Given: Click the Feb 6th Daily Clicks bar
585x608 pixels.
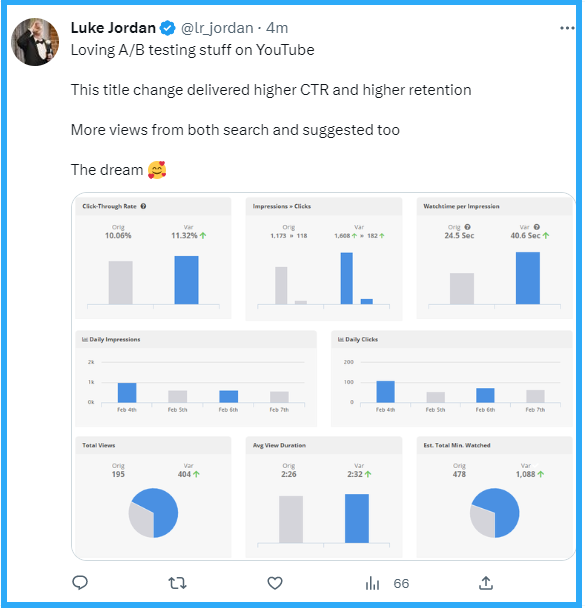Looking at the screenshot, I should coord(485,395).
